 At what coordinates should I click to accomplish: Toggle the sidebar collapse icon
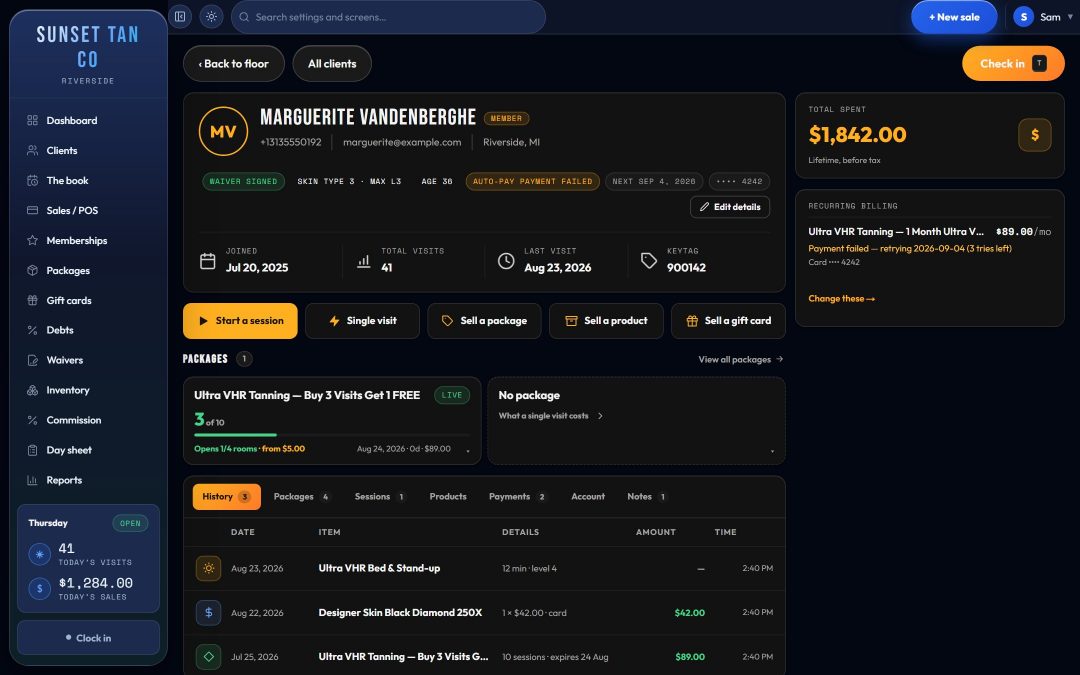(x=180, y=17)
